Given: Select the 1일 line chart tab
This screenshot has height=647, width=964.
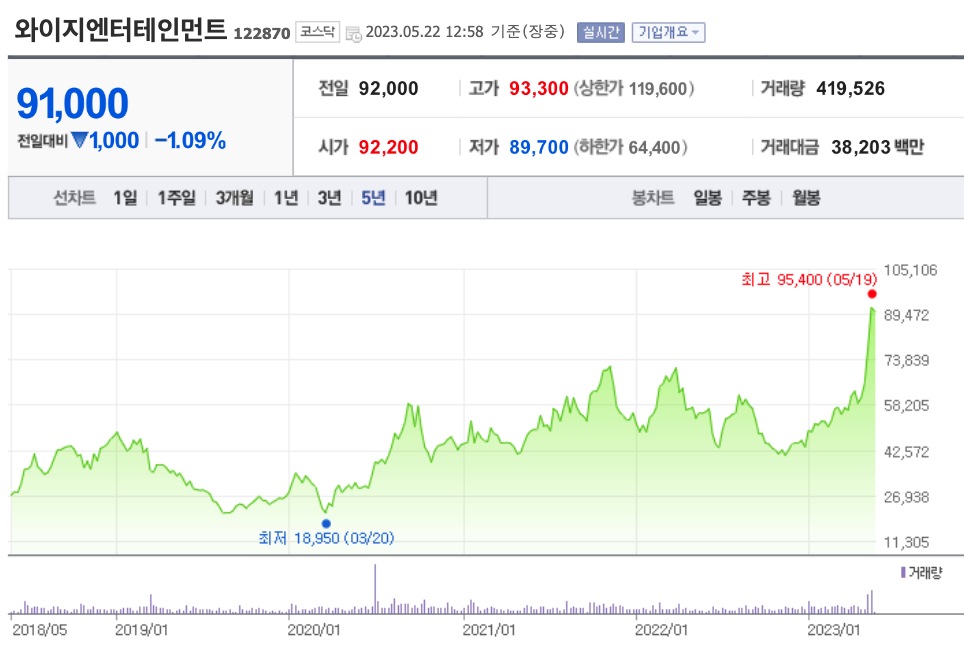Looking at the screenshot, I should [x=125, y=198].
